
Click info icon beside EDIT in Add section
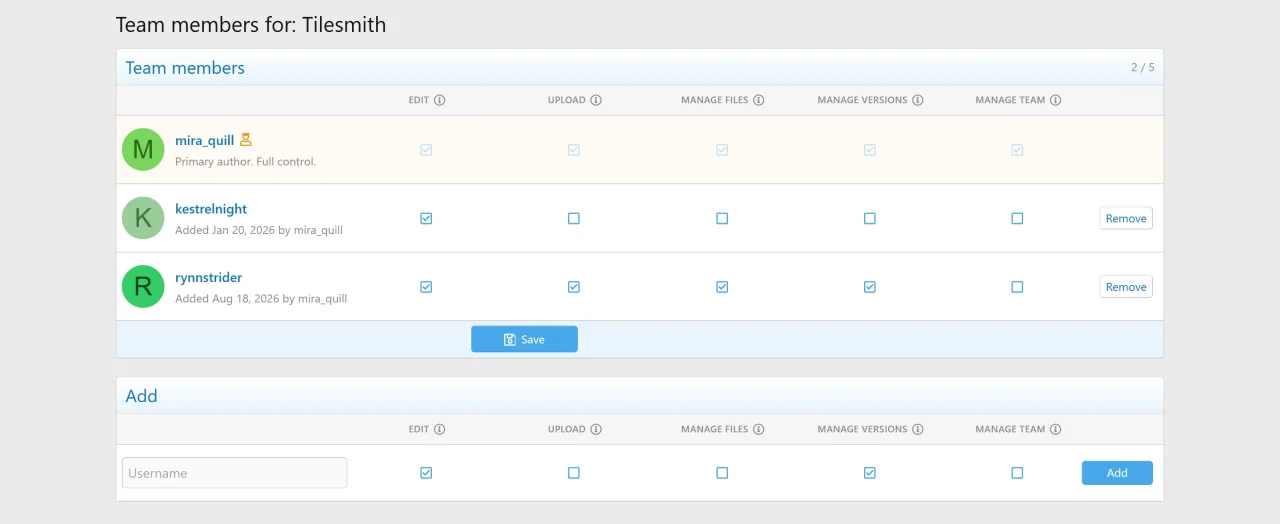[439, 429]
